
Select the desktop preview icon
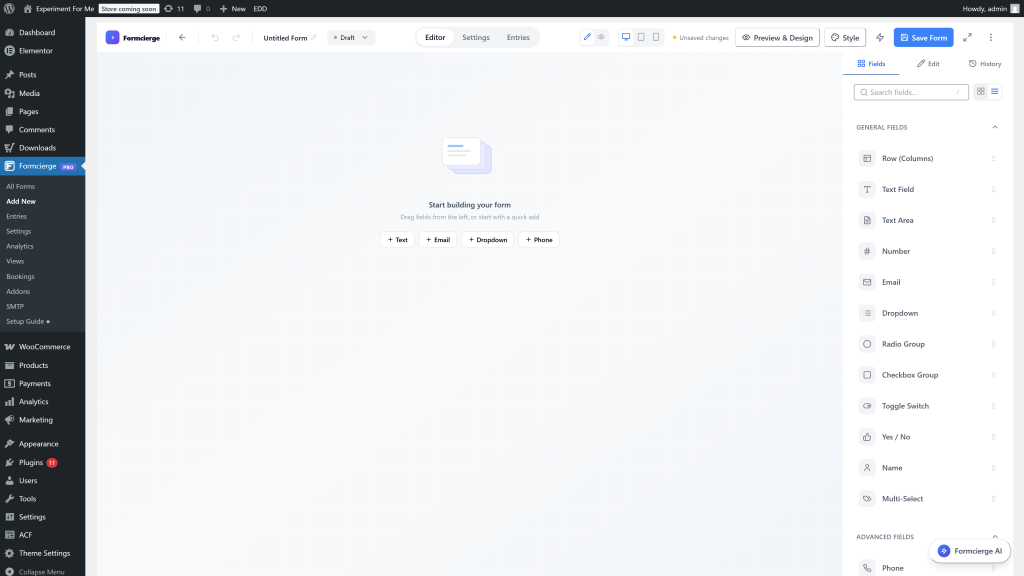(625, 36)
